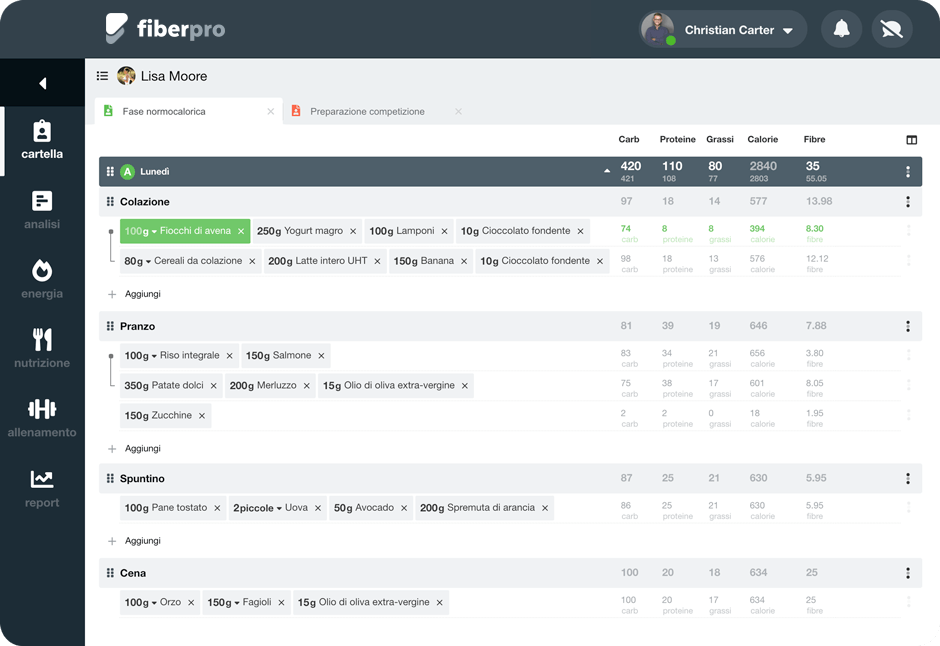
Task: Go to the energia section
Action: coord(42,279)
